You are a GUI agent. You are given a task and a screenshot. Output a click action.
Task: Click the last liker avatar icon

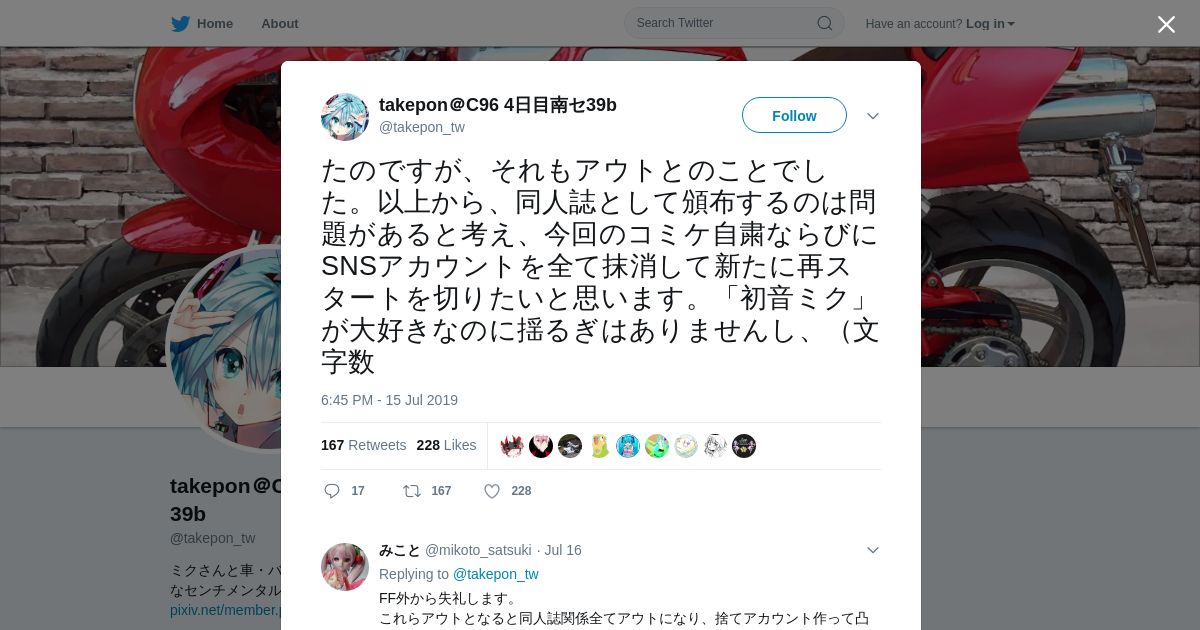coord(744,446)
